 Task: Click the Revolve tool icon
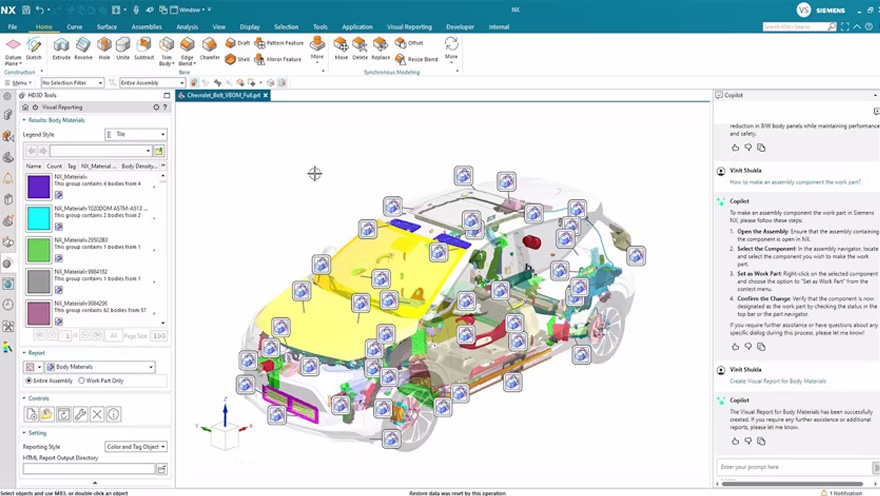[x=83, y=46]
